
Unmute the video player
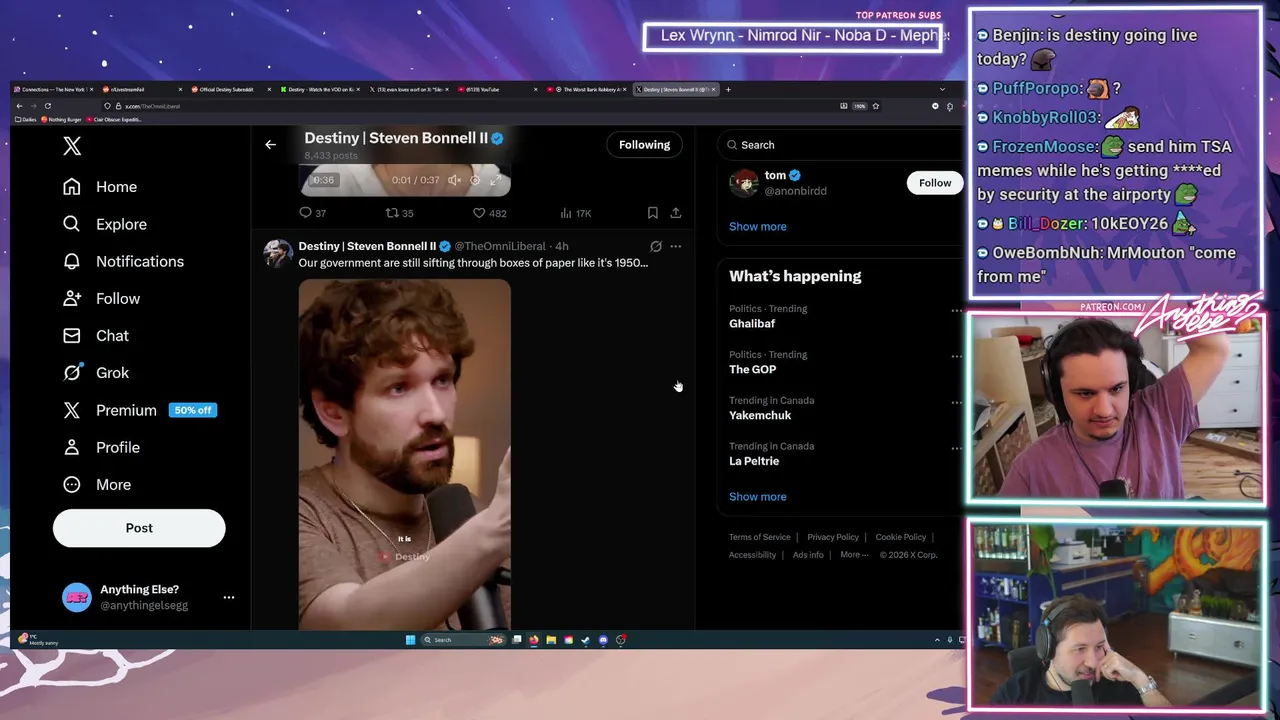[454, 180]
